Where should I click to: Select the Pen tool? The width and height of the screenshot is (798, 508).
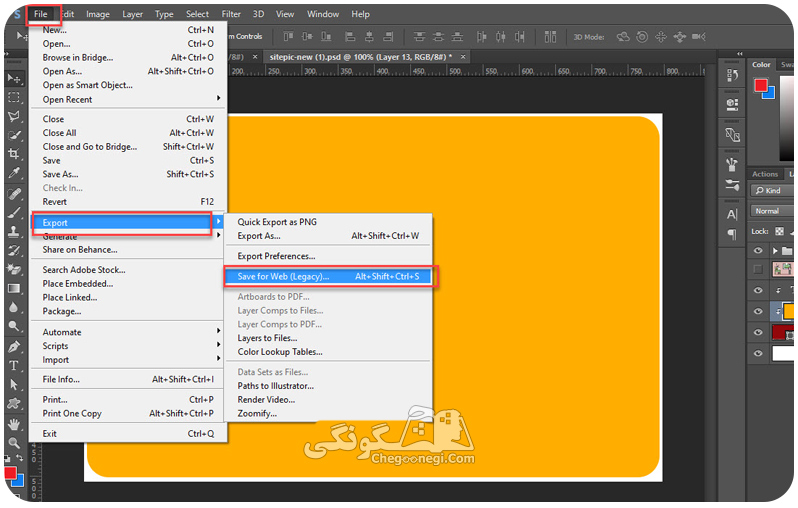(x=14, y=347)
